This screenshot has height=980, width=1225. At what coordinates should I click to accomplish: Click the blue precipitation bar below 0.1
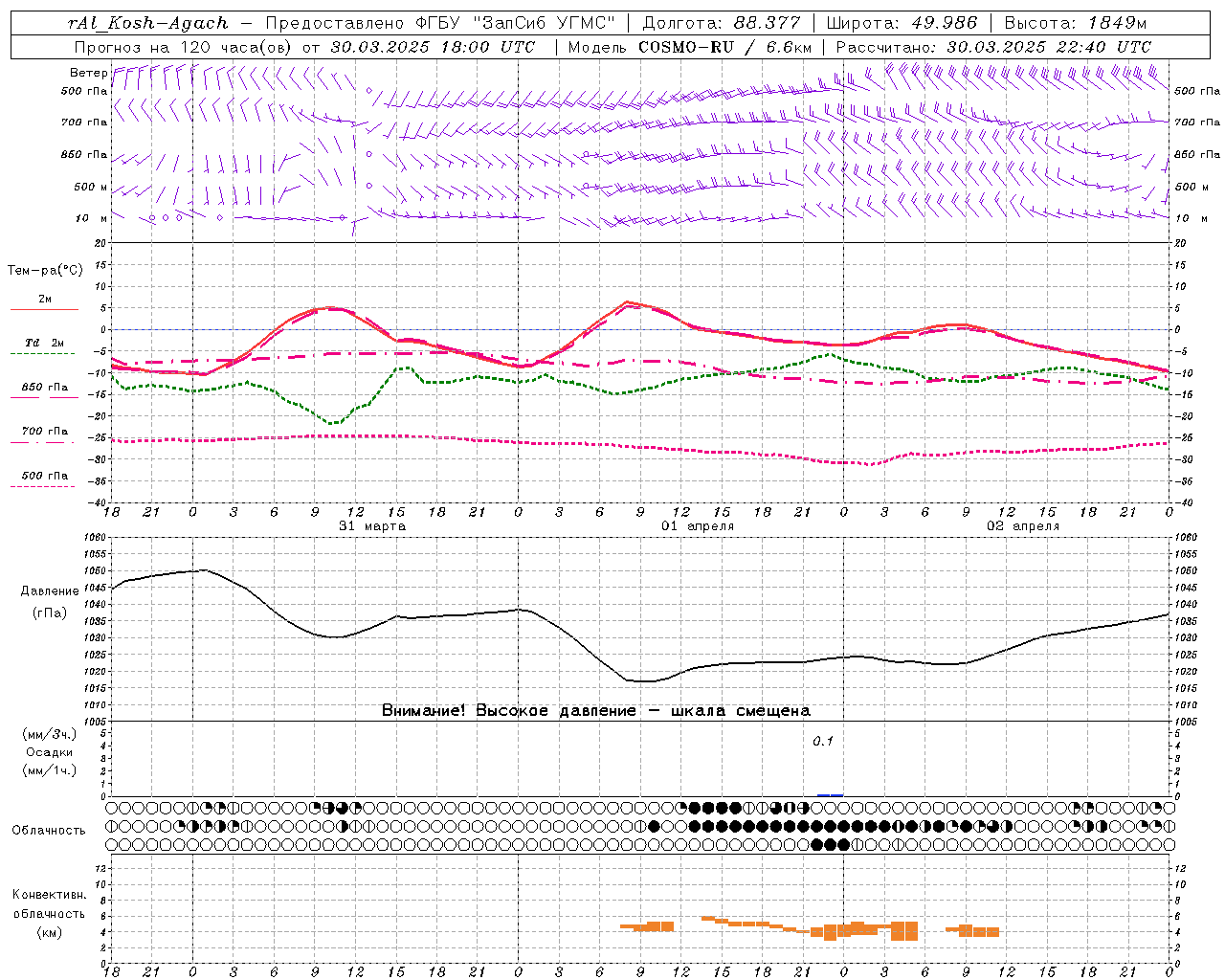click(x=830, y=795)
